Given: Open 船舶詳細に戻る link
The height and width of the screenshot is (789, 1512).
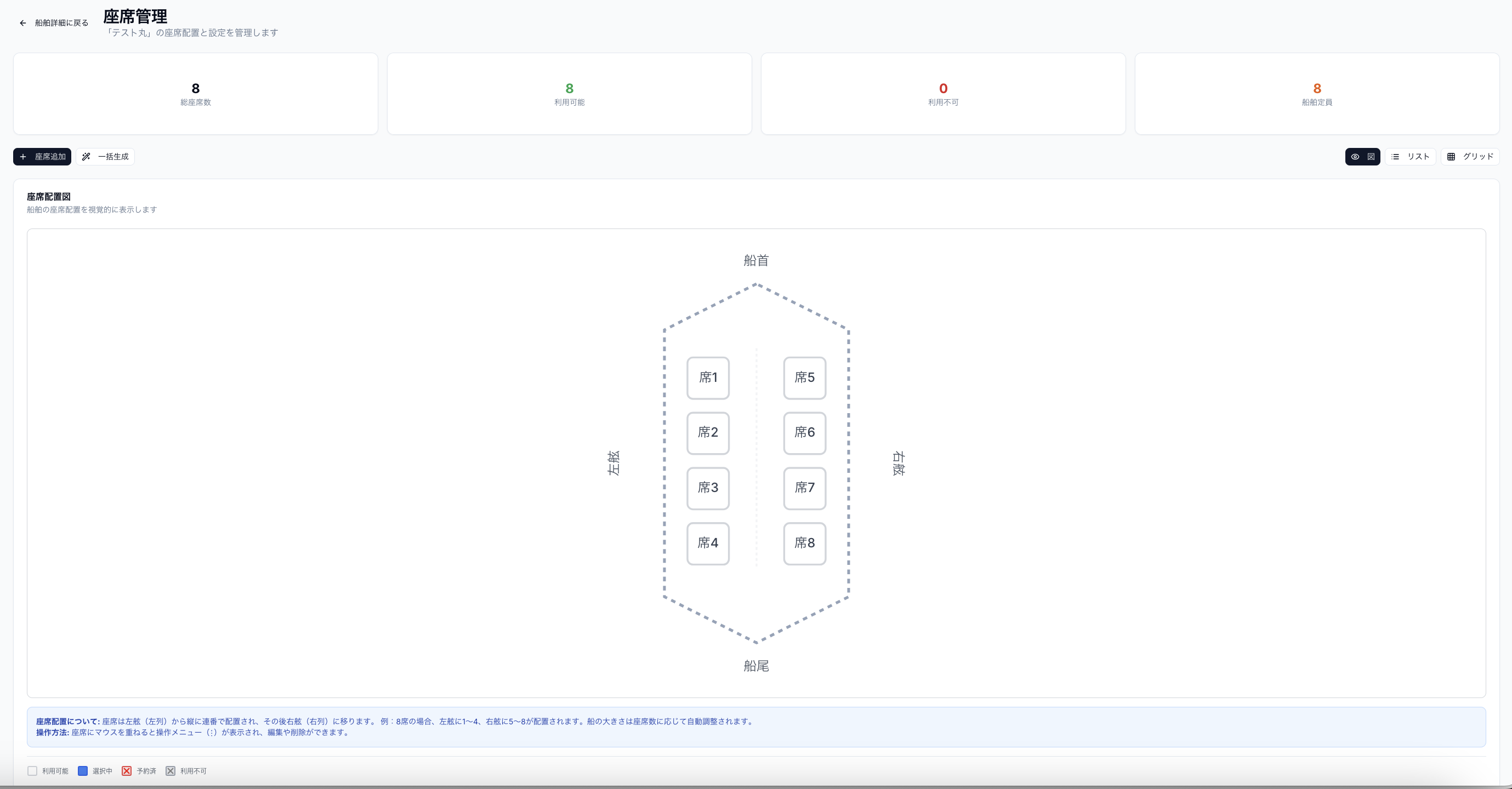Looking at the screenshot, I should (61, 23).
